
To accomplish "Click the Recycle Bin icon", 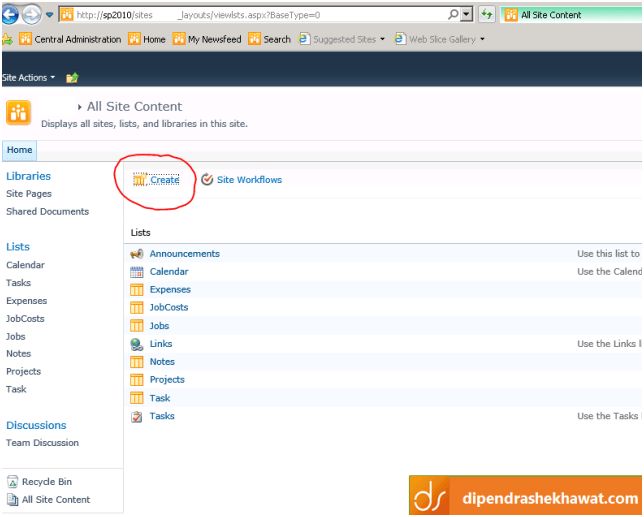I will pyautogui.click(x=13, y=482).
